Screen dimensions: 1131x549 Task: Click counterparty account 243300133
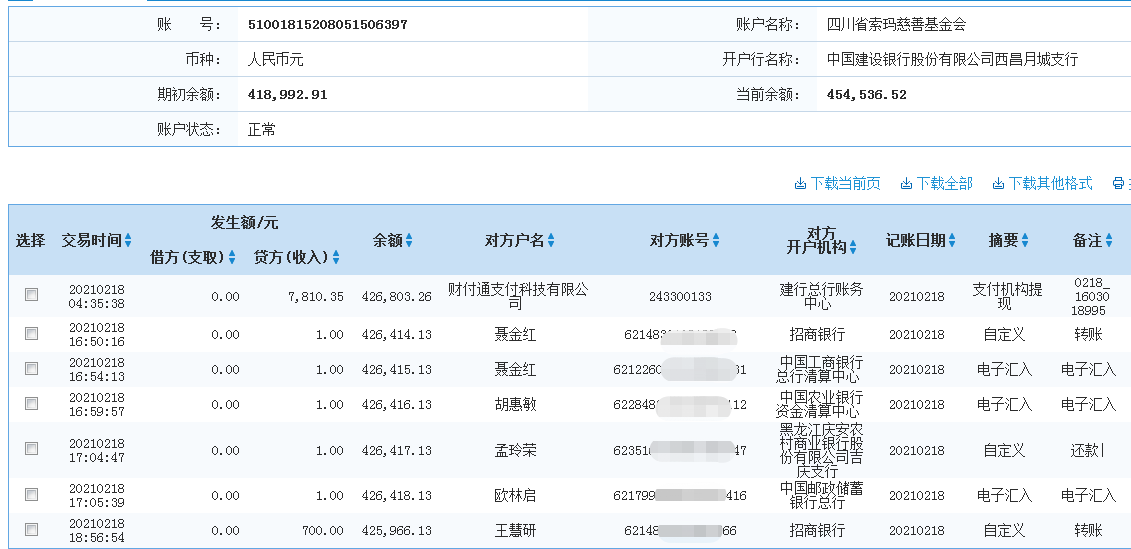pos(680,297)
